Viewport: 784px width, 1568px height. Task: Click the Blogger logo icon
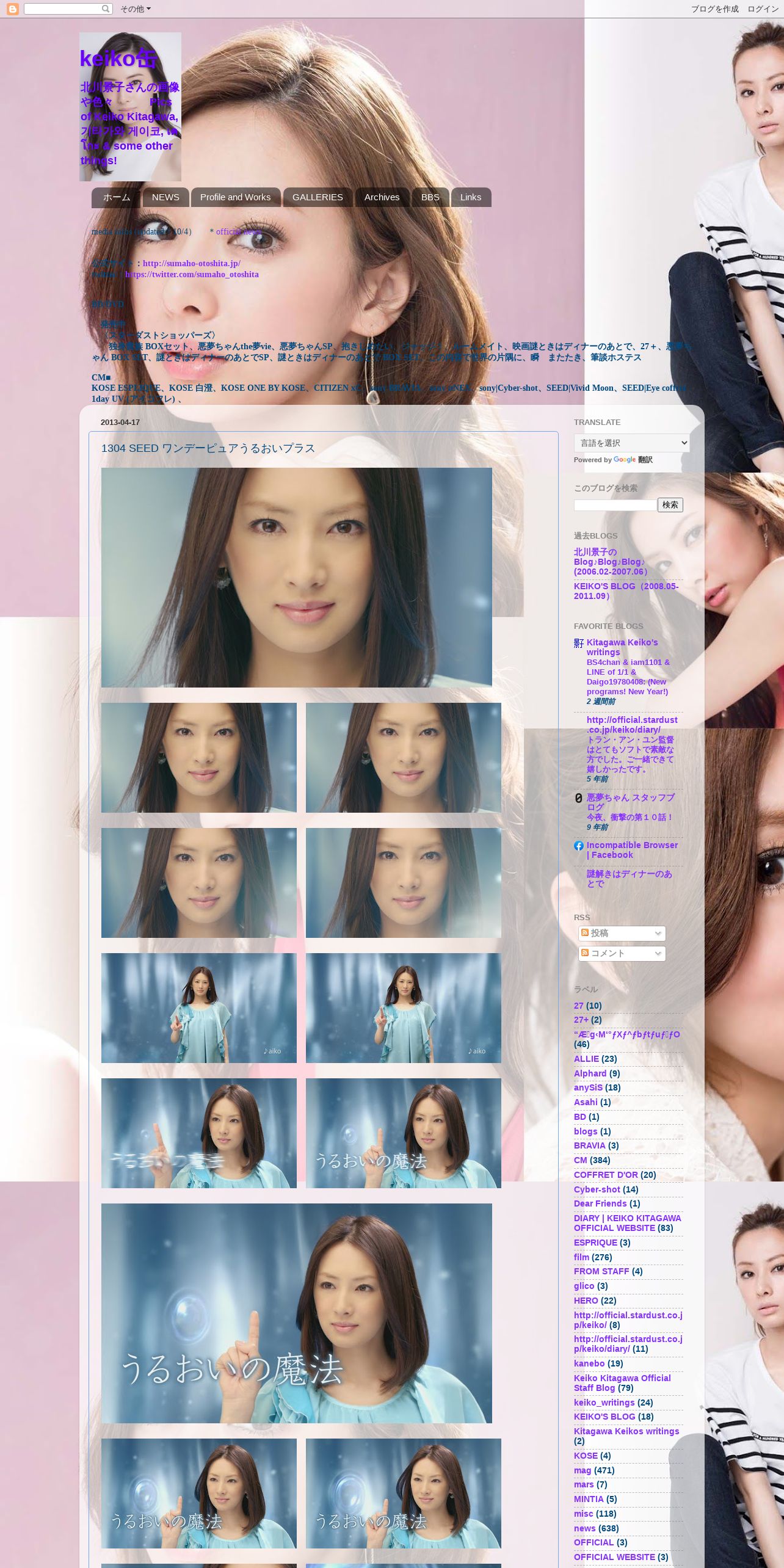(12, 9)
